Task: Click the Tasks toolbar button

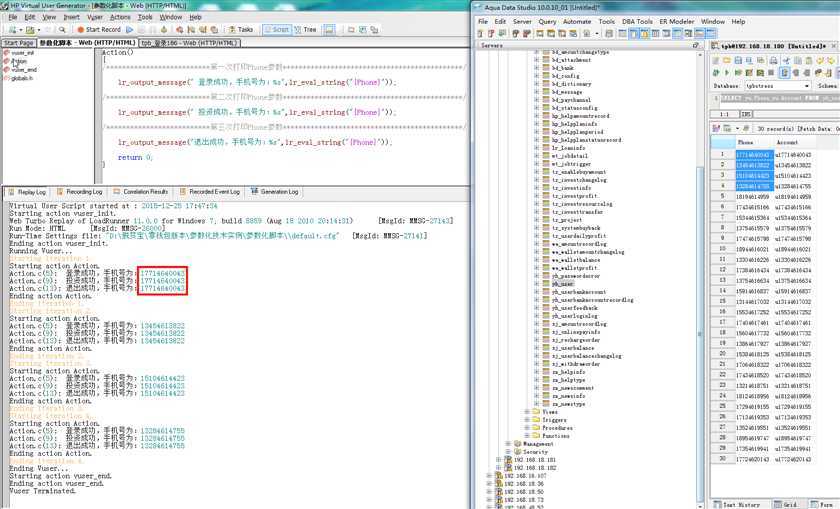Action: (x=241, y=29)
